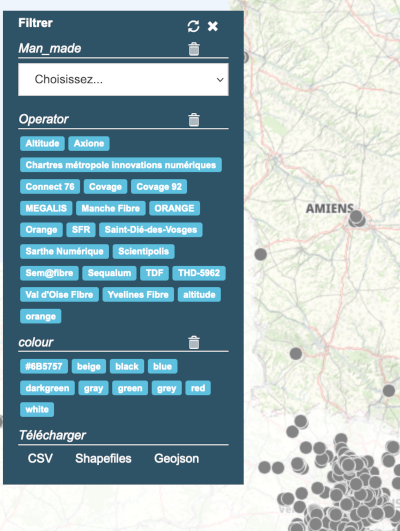Select Chartres métropole innovations numériques tag
Image resolution: width=400 pixels, height=531 pixels.
coord(121,165)
